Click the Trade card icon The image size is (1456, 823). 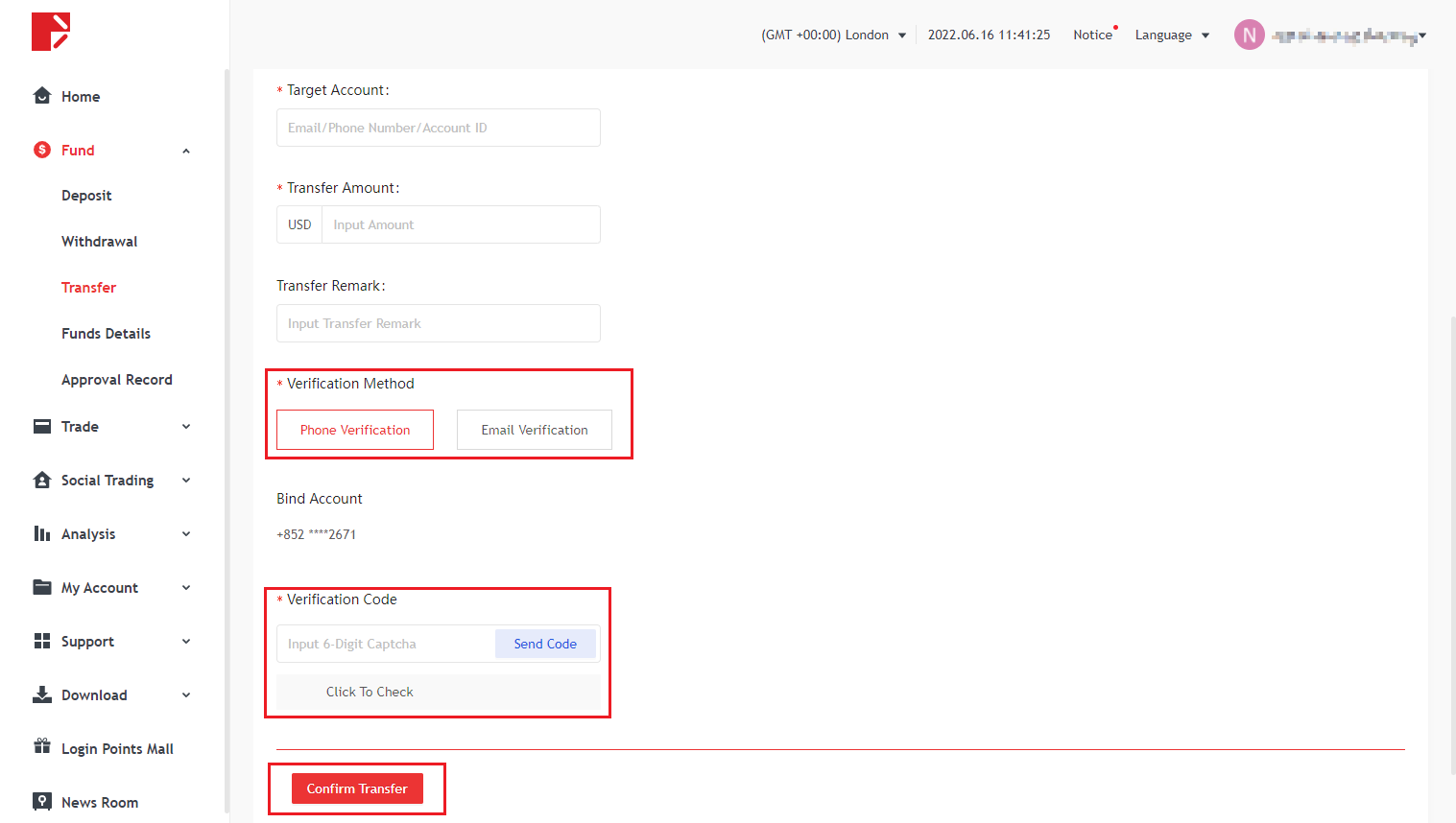pyautogui.click(x=42, y=426)
